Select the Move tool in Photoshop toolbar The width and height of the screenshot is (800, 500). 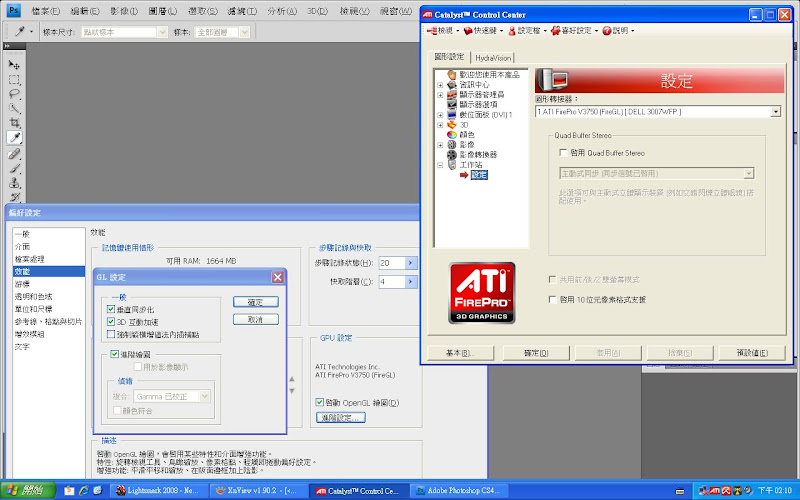14,65
